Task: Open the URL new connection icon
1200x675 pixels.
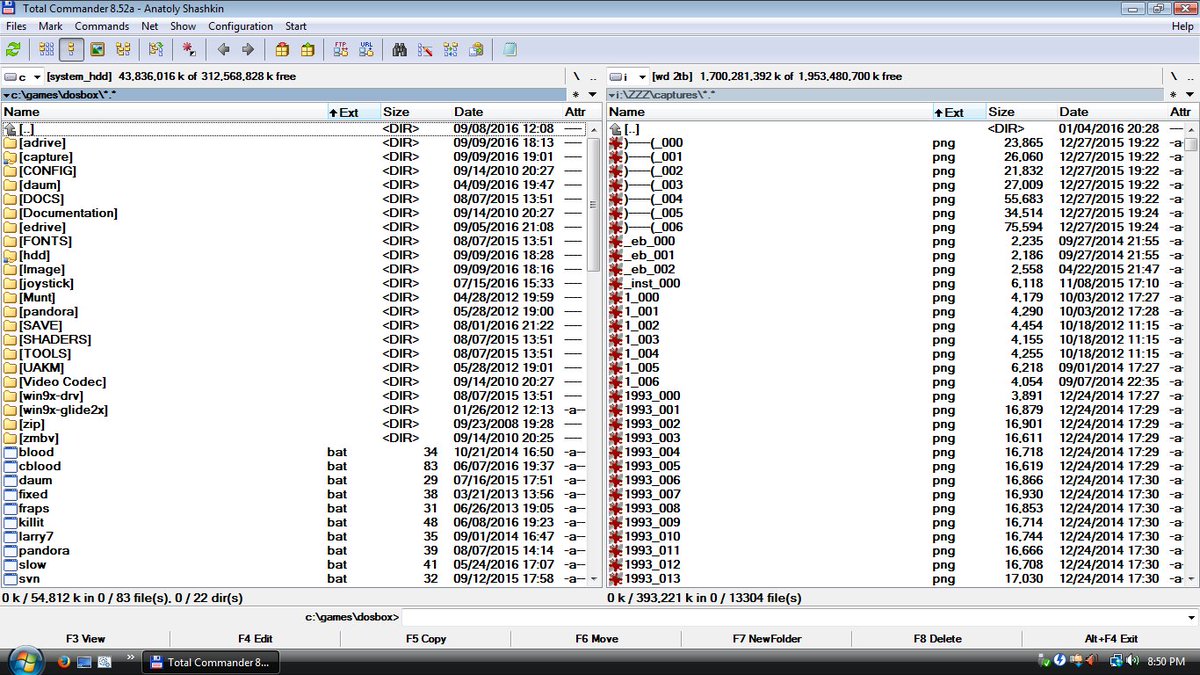Action: pyautogui.click(x=366, y=49)
